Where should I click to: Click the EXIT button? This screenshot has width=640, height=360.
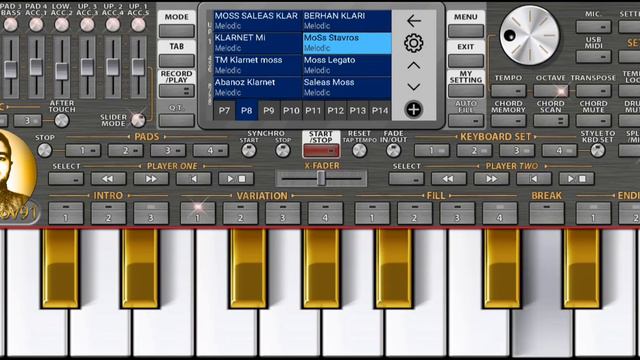pyautogui.click(x=466, y=61)
